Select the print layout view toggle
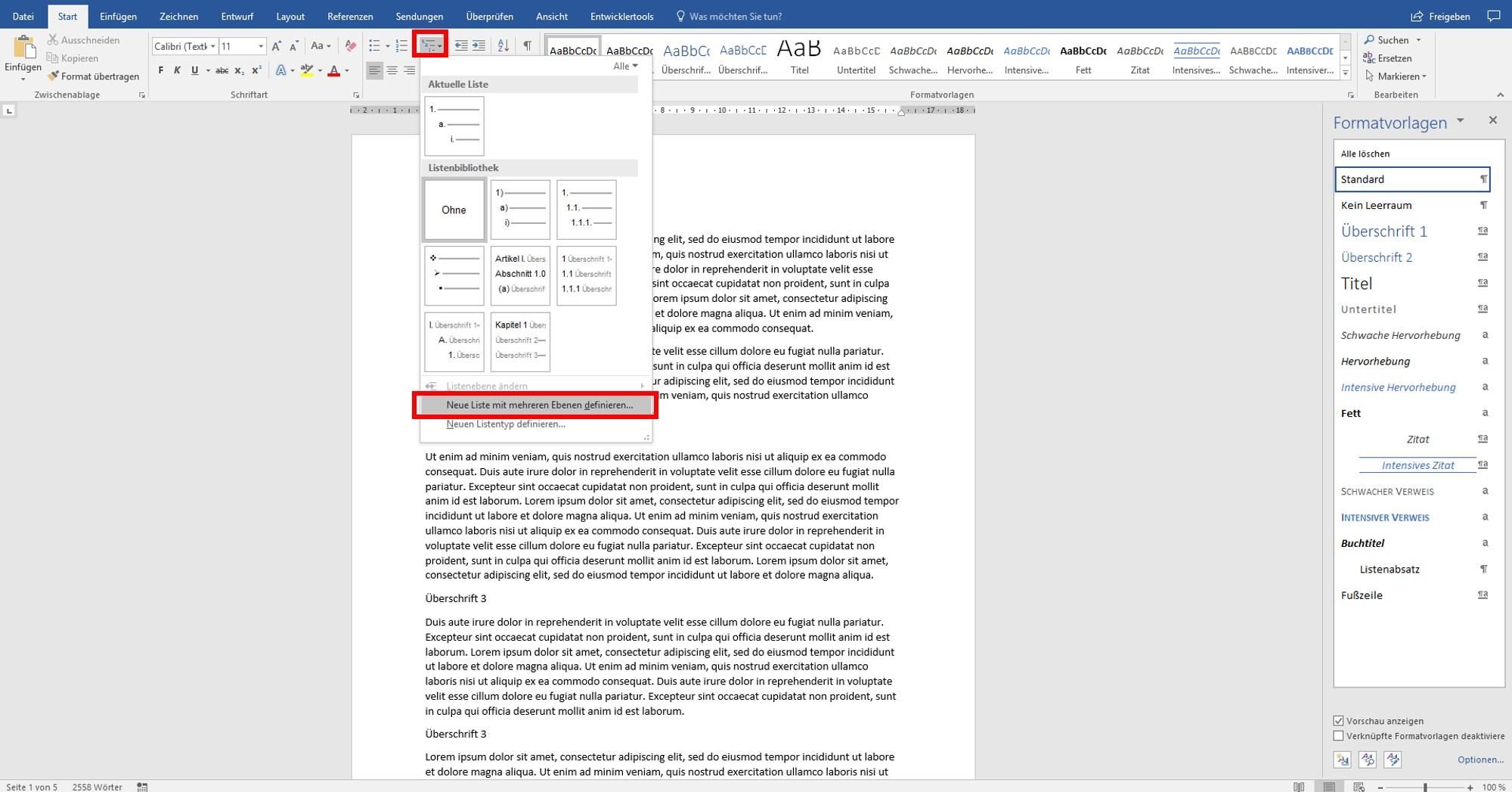1512x792 pixels. point(1329,787)
